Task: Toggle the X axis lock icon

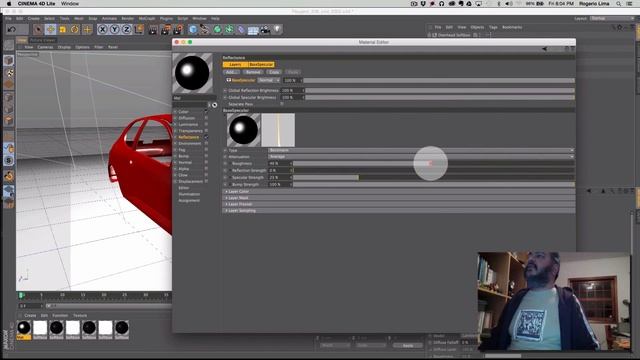Action: pos(102,29)
